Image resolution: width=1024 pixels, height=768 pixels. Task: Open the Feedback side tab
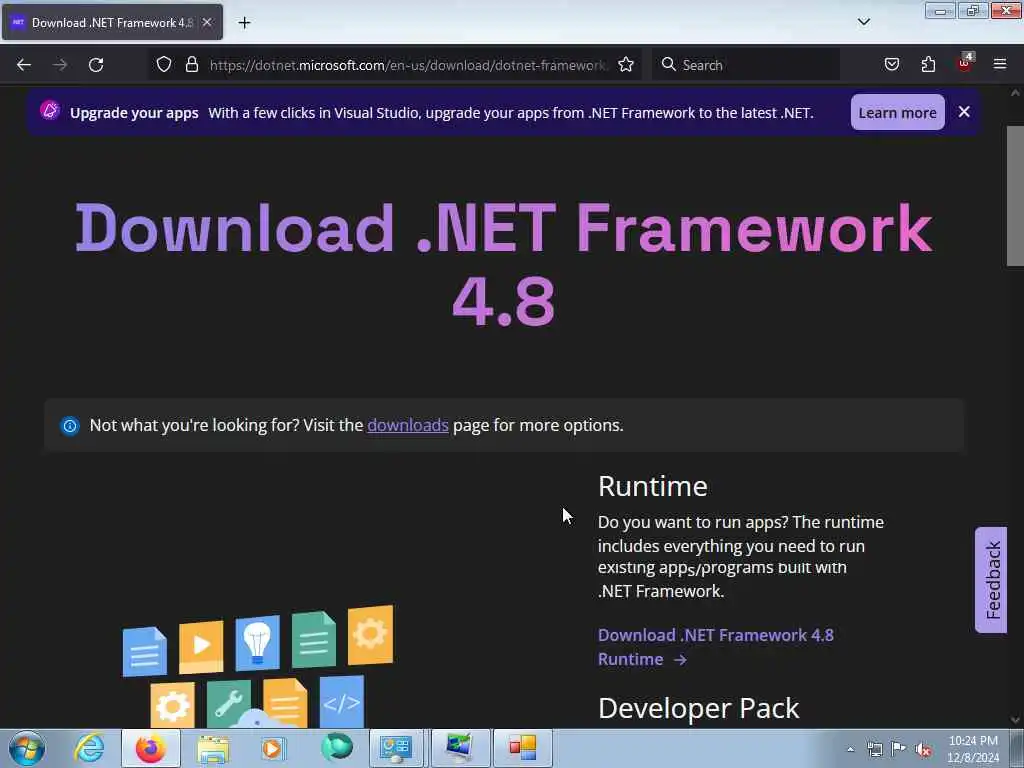991,580
